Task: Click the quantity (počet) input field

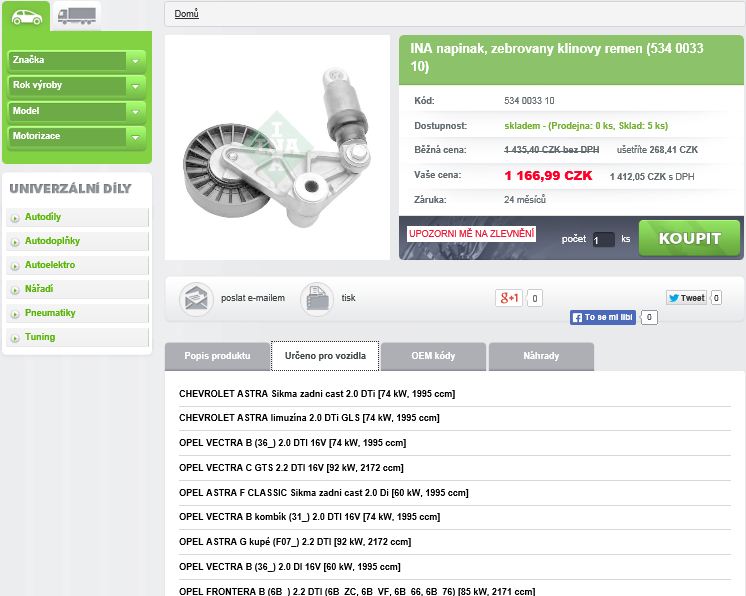Action: click(603, 240)
